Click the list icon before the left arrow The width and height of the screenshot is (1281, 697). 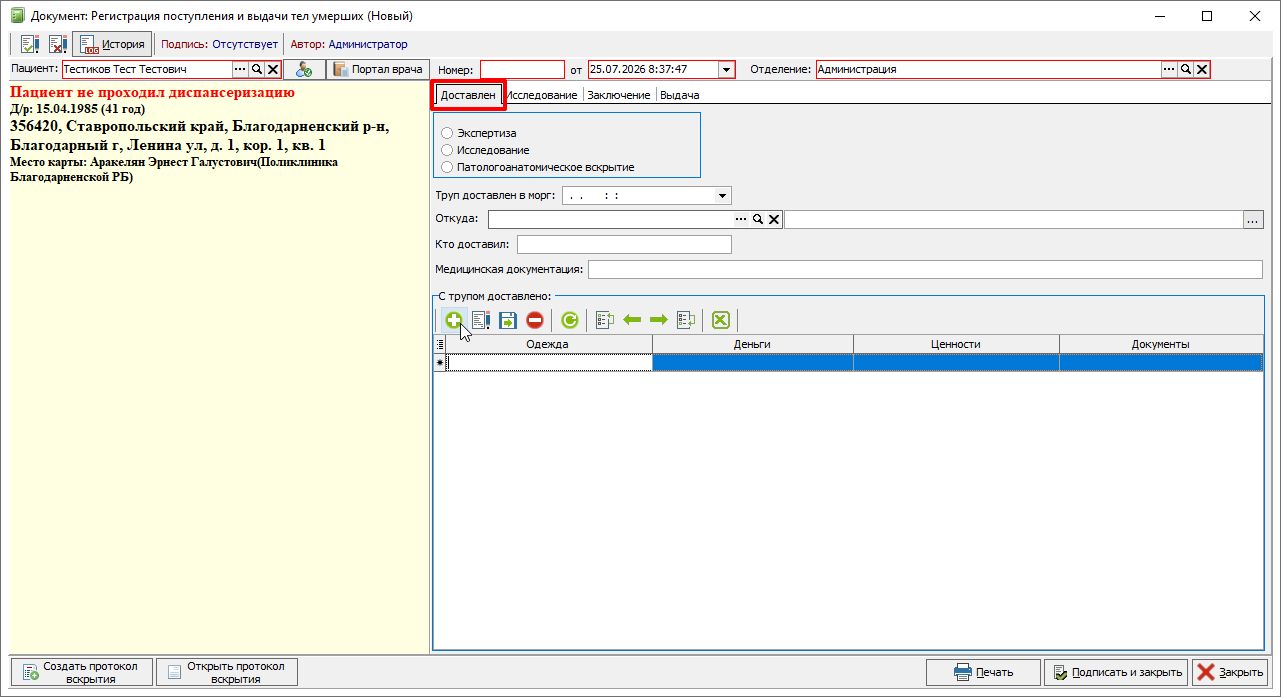pyautogui.click(x=604, y=320)
